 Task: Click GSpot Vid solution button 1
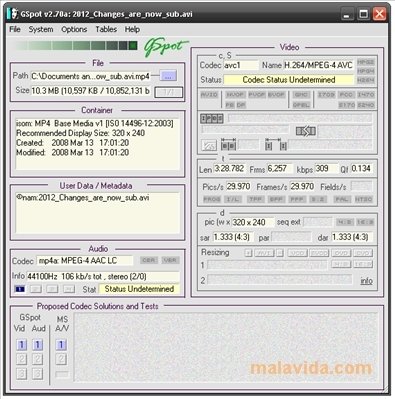coord(21,345)
